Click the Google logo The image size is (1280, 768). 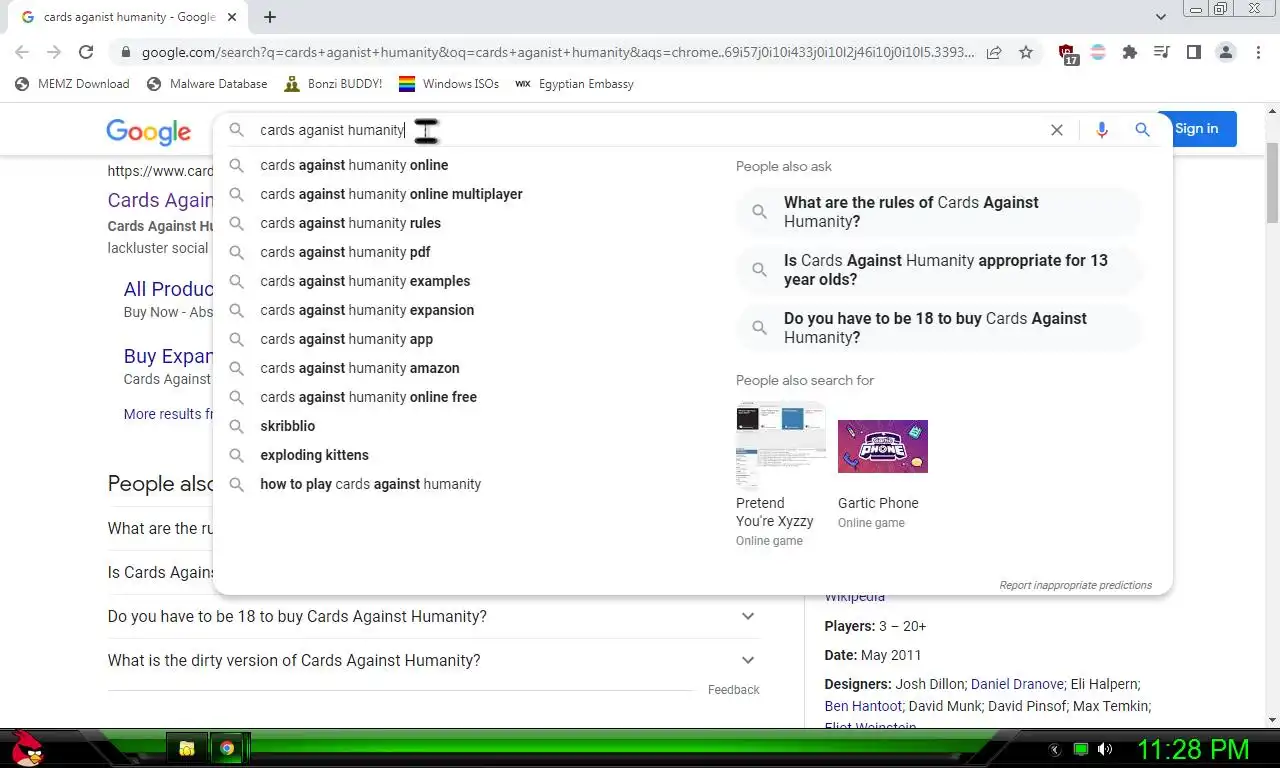(148, 131)
